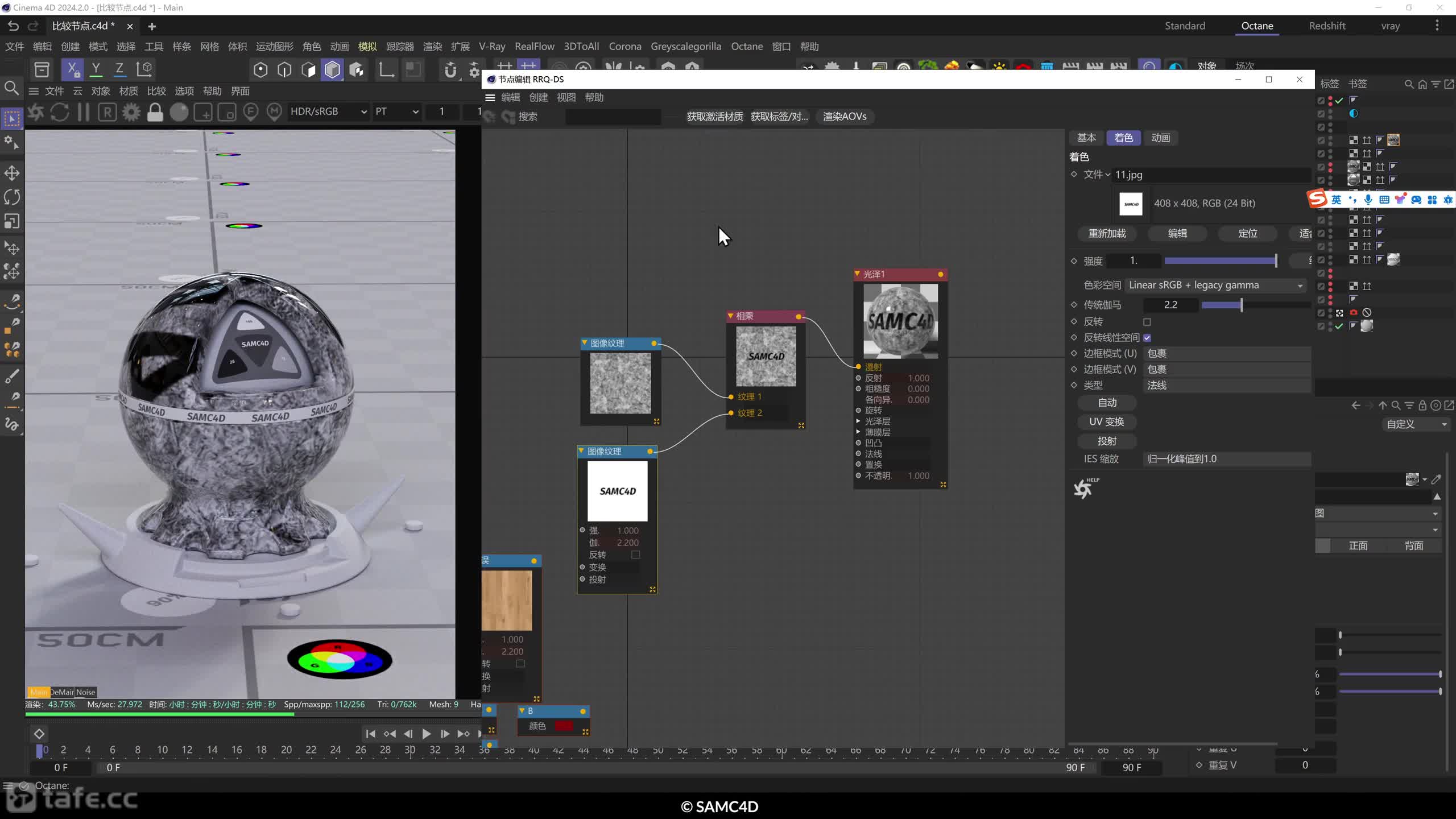Image resolution: width=1456 pixels, height=819 pixels.
Task: Click the material picker M icon
Action: click(275, 112)
